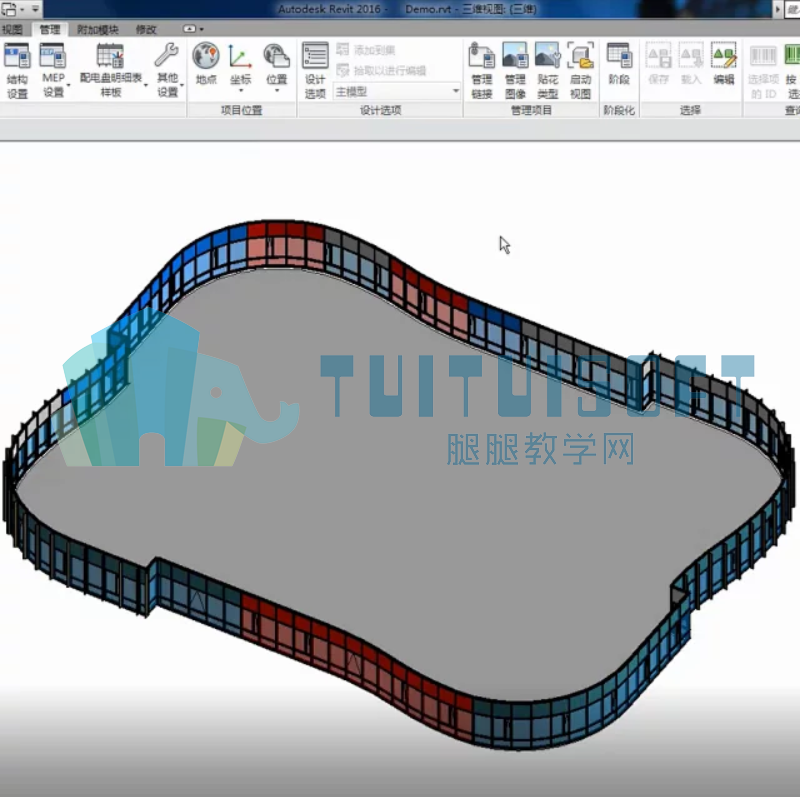Image resolution: width=800 pixels, height=797 pixels.
Task: Open 设计选项 design options icon
Action: click(315, 70)
